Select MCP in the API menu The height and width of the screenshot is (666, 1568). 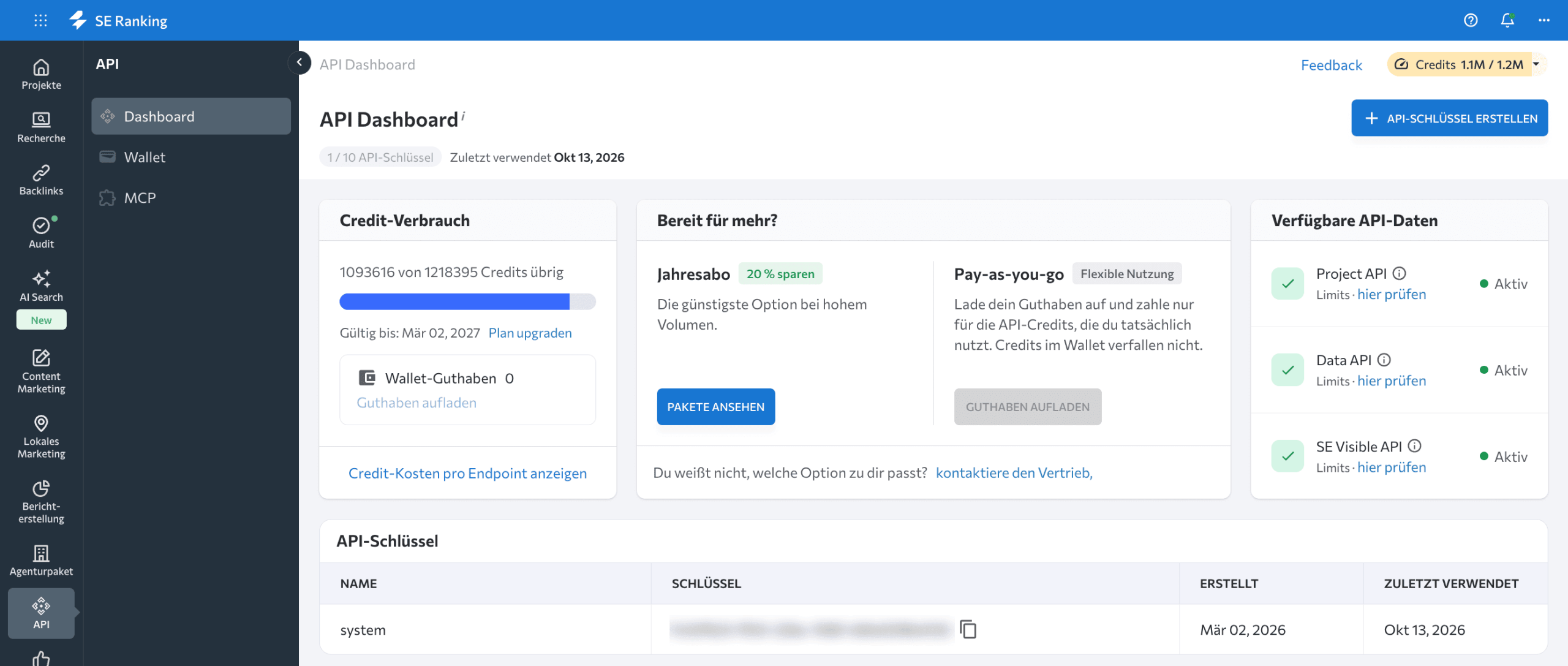(x=191, y=198)
